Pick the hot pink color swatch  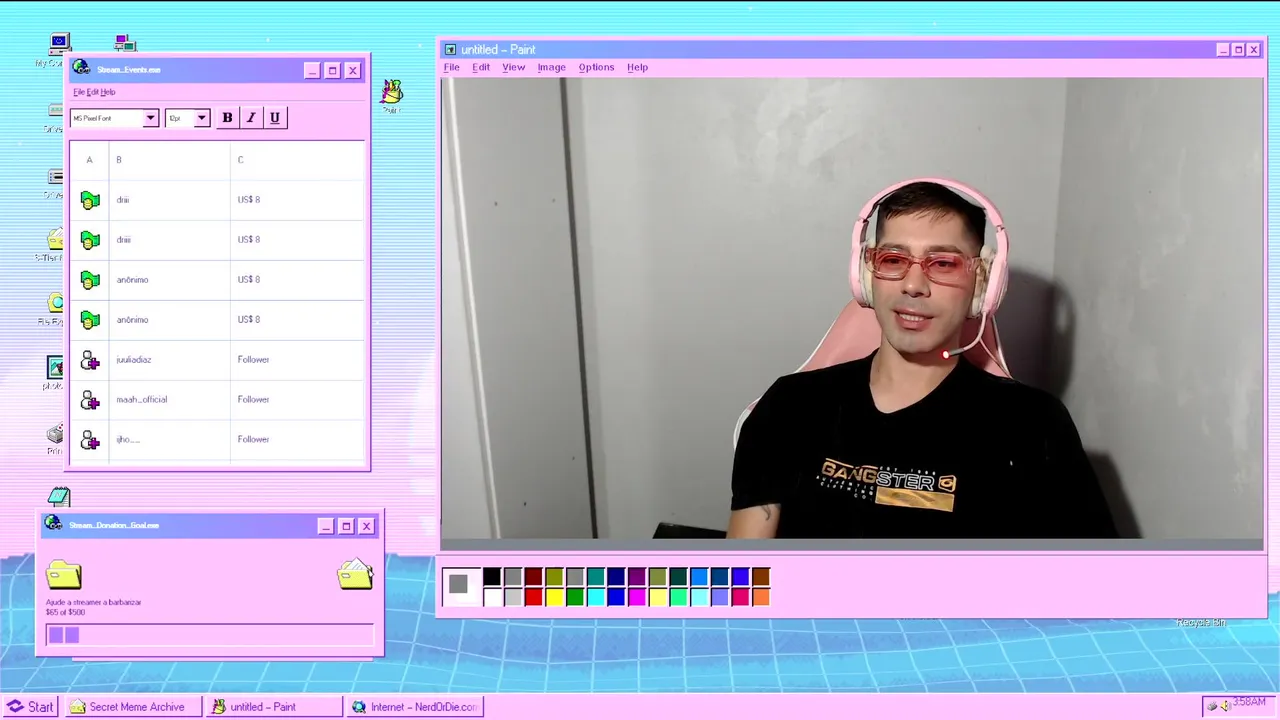(x=740, y=597)
